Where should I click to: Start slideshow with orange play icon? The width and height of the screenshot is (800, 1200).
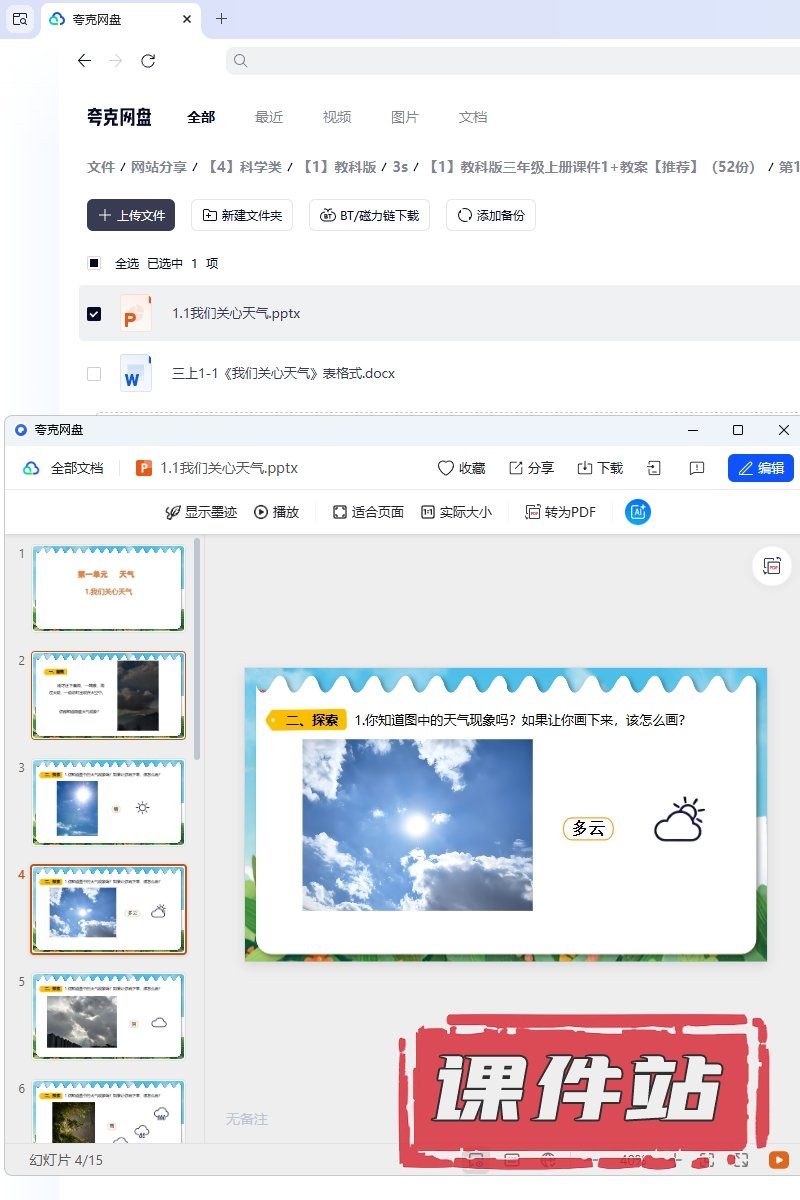coord(778,1160)
